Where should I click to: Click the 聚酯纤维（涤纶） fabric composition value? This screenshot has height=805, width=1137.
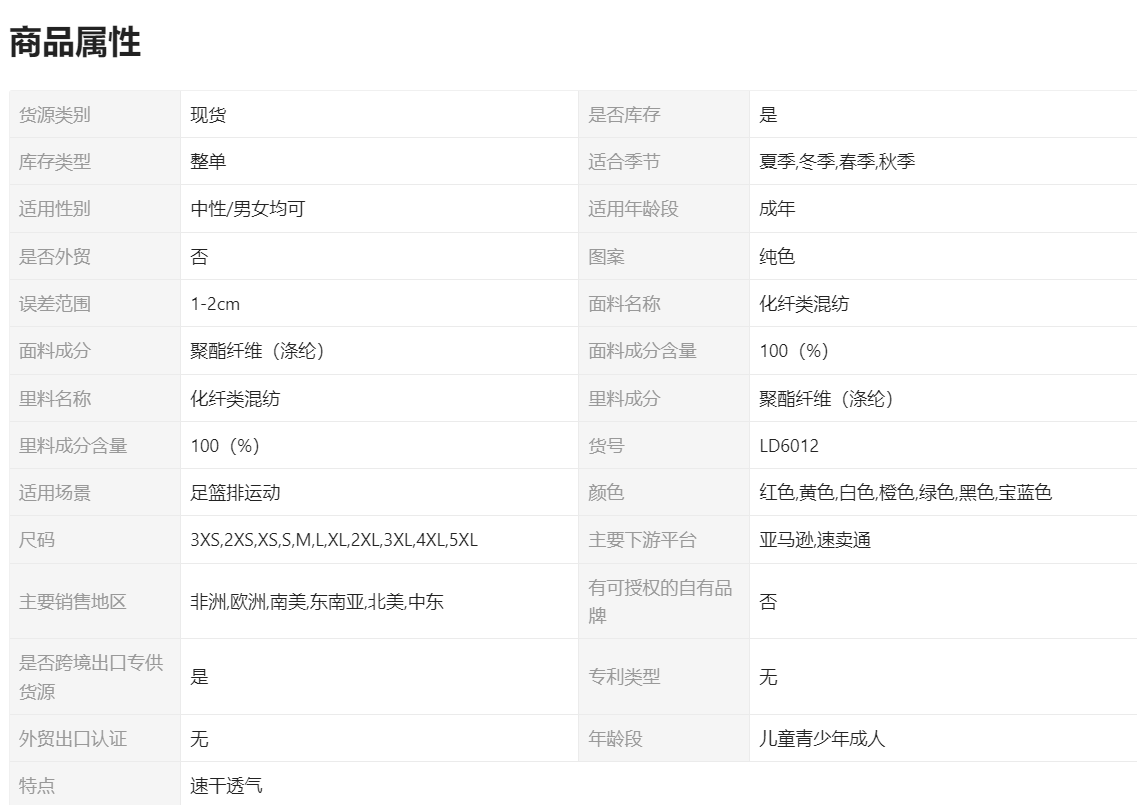coord(258,351)
